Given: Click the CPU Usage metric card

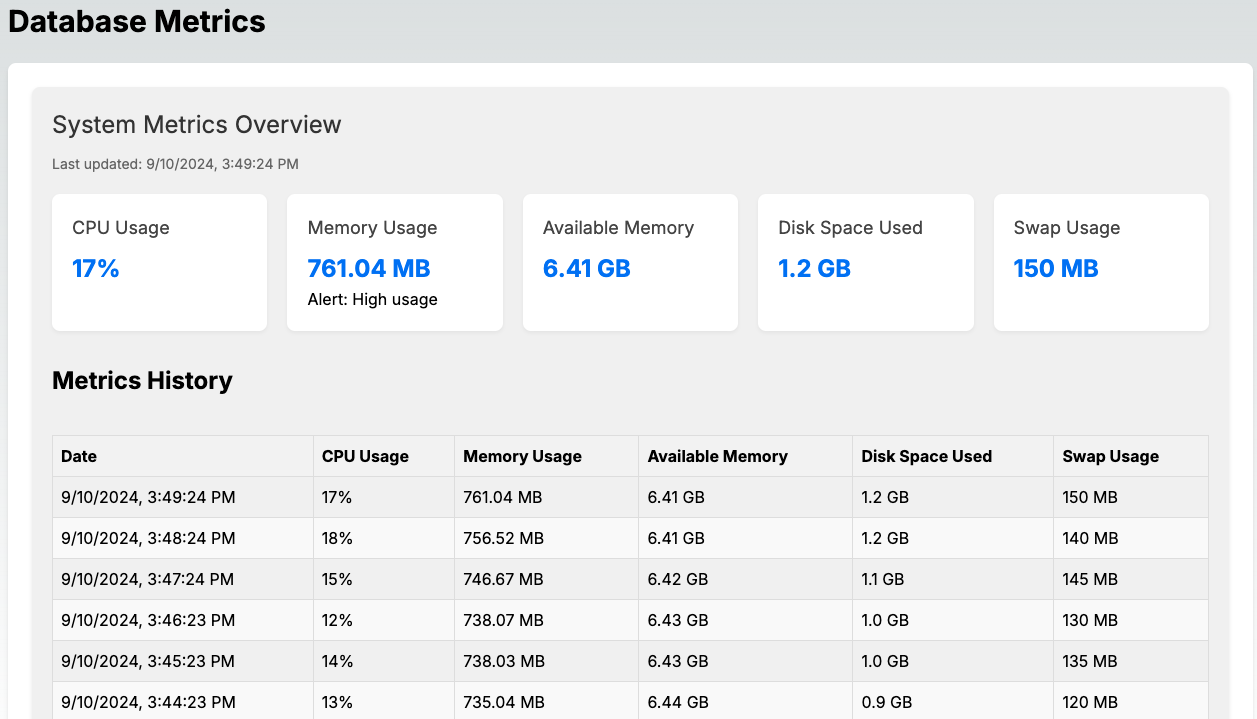Looking at the screenshot, I should coord(159,262).
